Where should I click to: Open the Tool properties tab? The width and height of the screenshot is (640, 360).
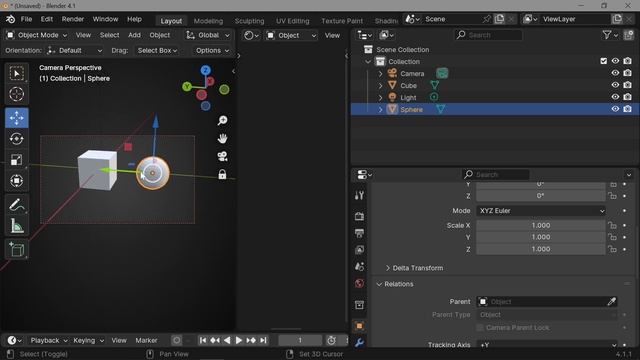coord(359,196)
